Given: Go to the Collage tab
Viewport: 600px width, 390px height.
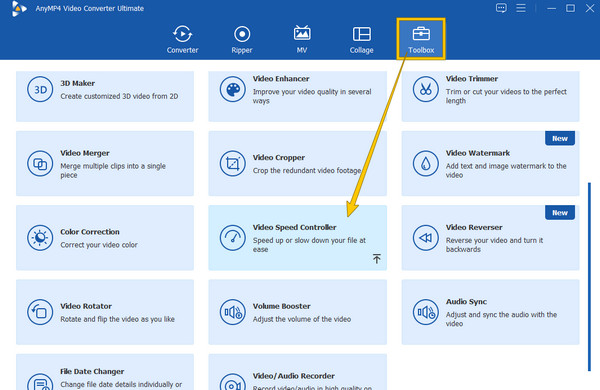Looking at the screenshot, I should pos(361,39).
